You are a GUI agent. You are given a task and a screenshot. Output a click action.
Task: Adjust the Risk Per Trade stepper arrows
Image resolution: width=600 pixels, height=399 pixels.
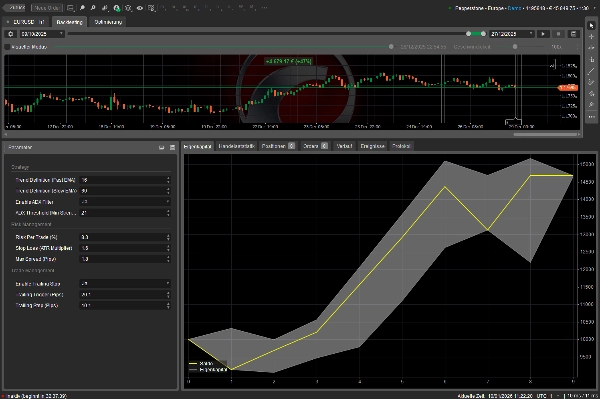pos(168,237)
